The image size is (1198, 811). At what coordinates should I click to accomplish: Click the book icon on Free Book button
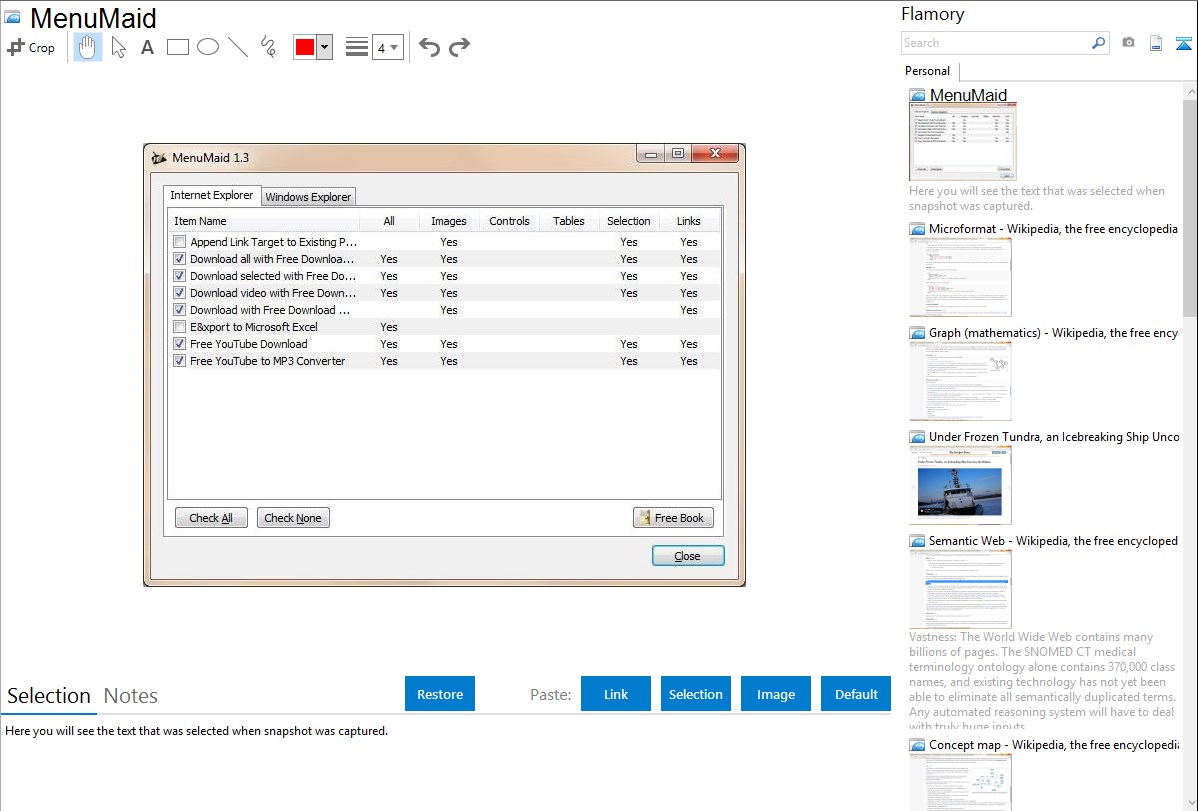pos(645,517)
